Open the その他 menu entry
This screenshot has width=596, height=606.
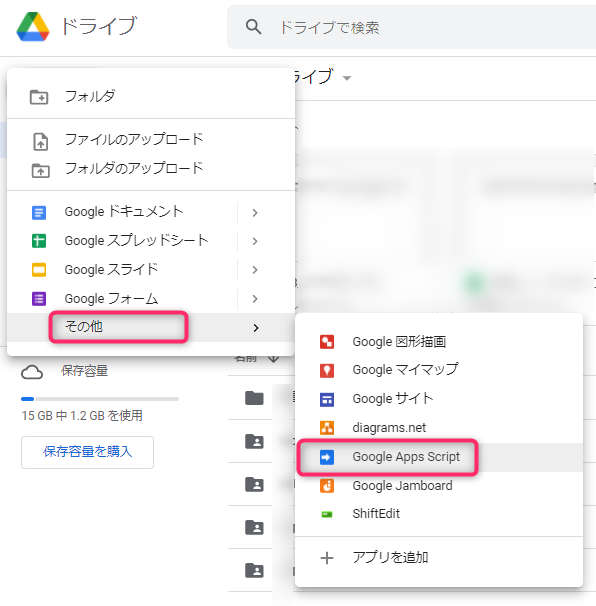tap(151, 327)
